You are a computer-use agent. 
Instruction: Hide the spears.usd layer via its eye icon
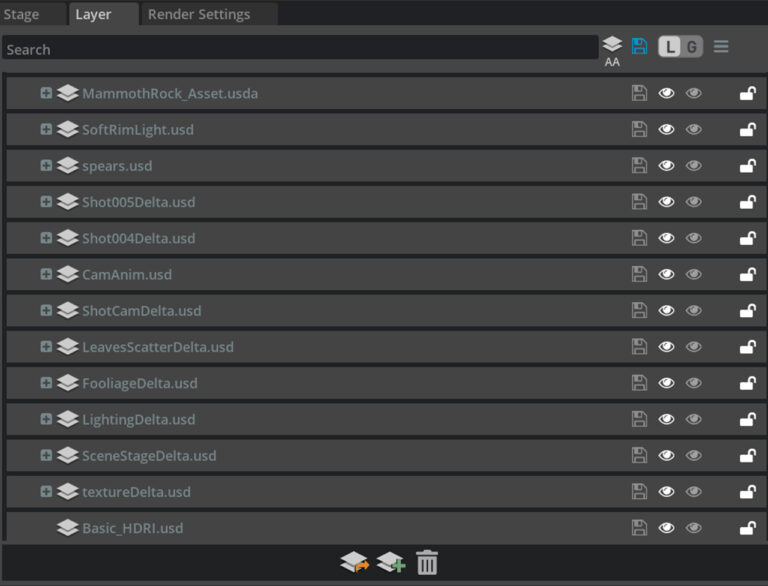[667, 166]
